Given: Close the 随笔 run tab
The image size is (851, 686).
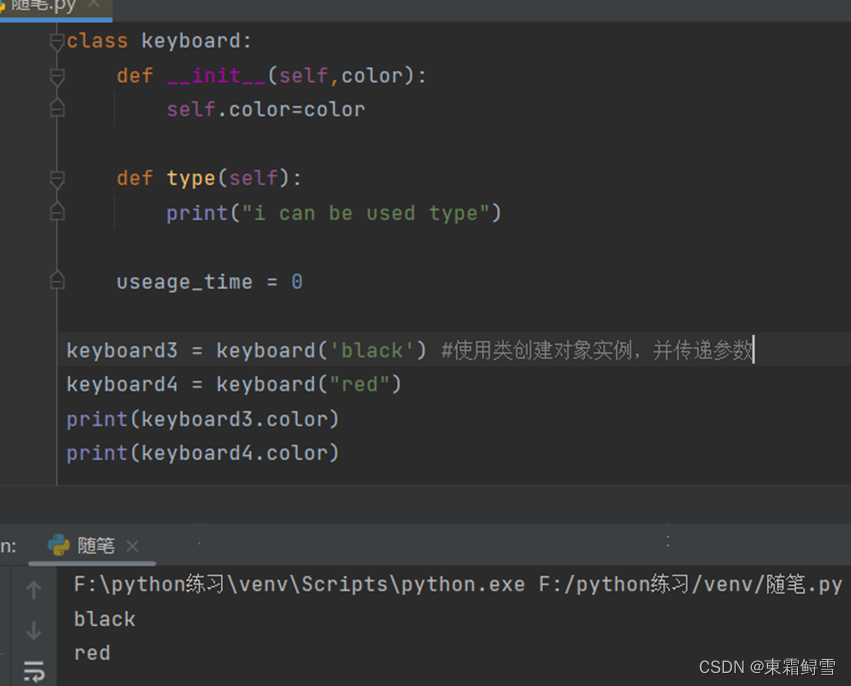Looking at the screenshot, I should pyautogui.click(x=132, y=546).
